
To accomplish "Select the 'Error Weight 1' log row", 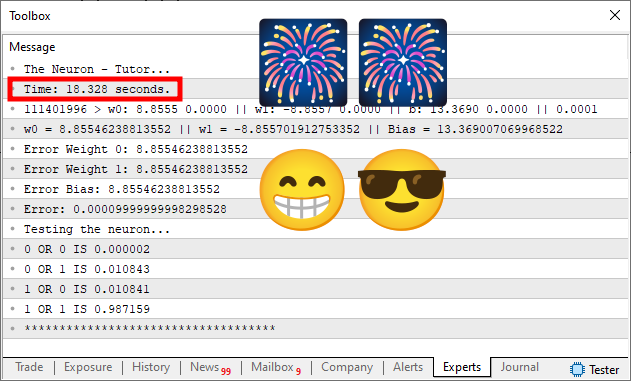I will tap(316, 169).
